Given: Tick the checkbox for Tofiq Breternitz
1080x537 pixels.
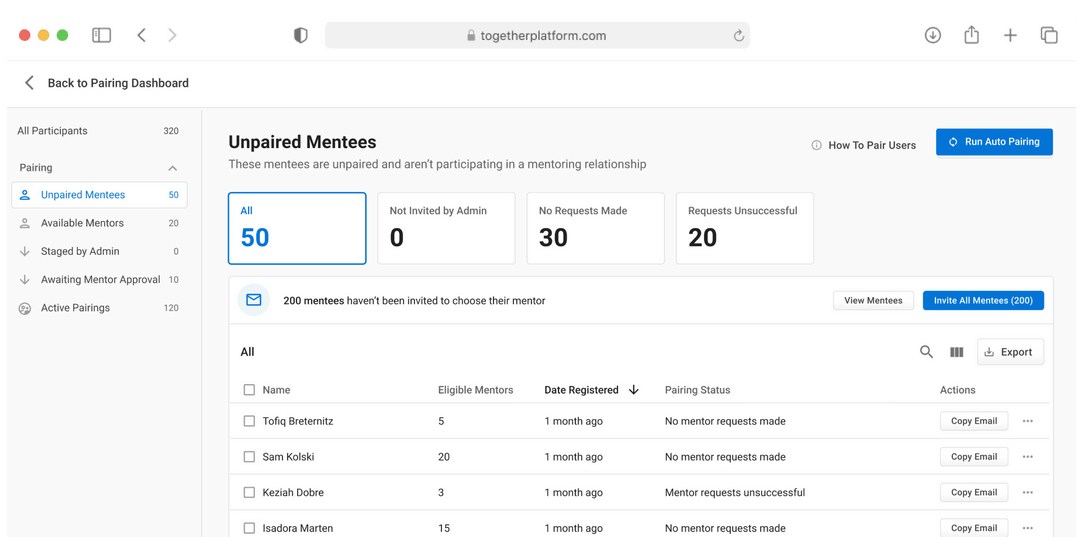Looking at the screenshot, I should pos(249,421).
